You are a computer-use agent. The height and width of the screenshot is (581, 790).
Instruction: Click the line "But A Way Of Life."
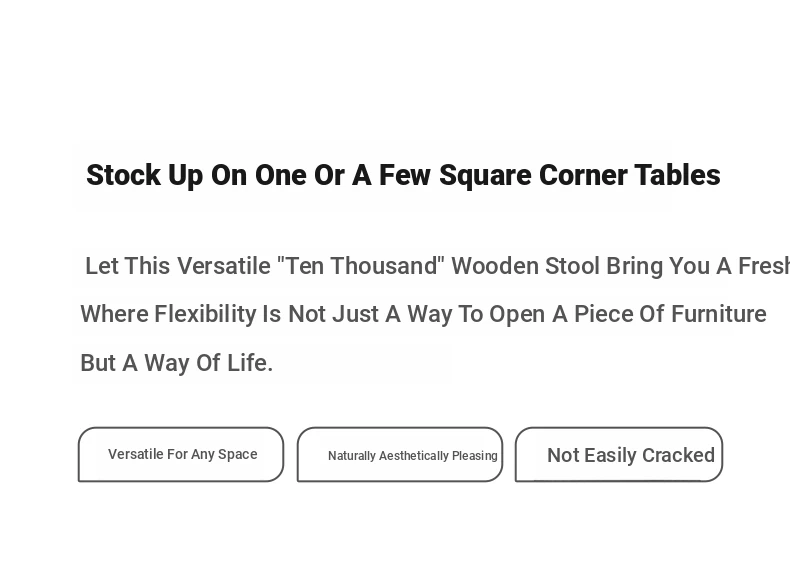click(x=176, y=363)
